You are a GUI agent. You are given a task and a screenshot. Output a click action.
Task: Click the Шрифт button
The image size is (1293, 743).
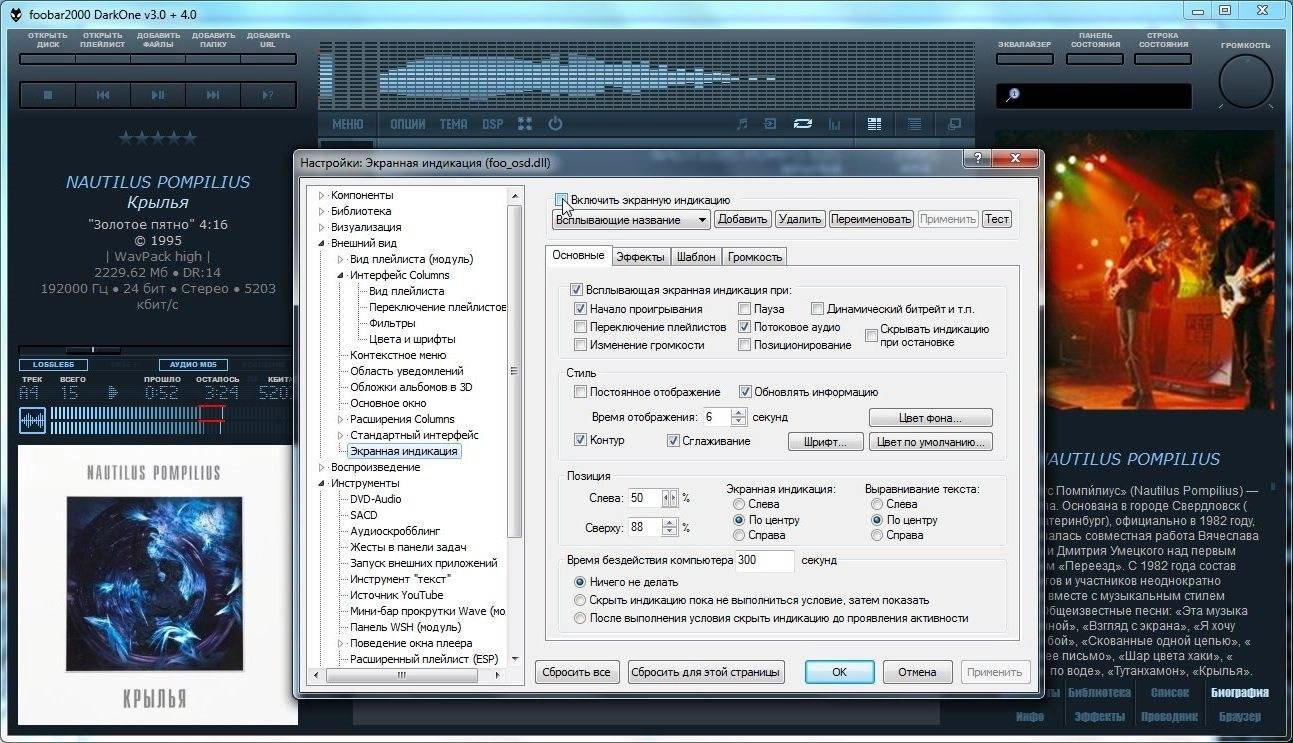pos(825,442)
